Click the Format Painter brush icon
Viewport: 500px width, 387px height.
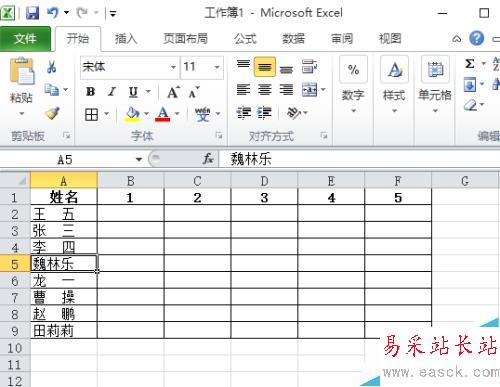click(x=52, y=113)
